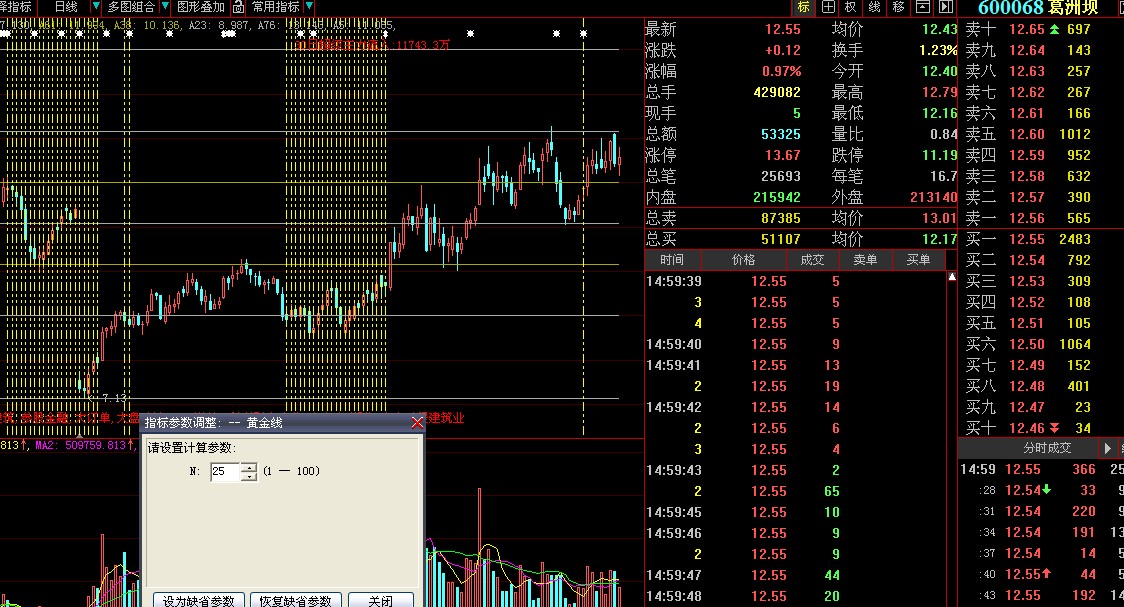Increase N with the spinner up arrow

[249, 467]
